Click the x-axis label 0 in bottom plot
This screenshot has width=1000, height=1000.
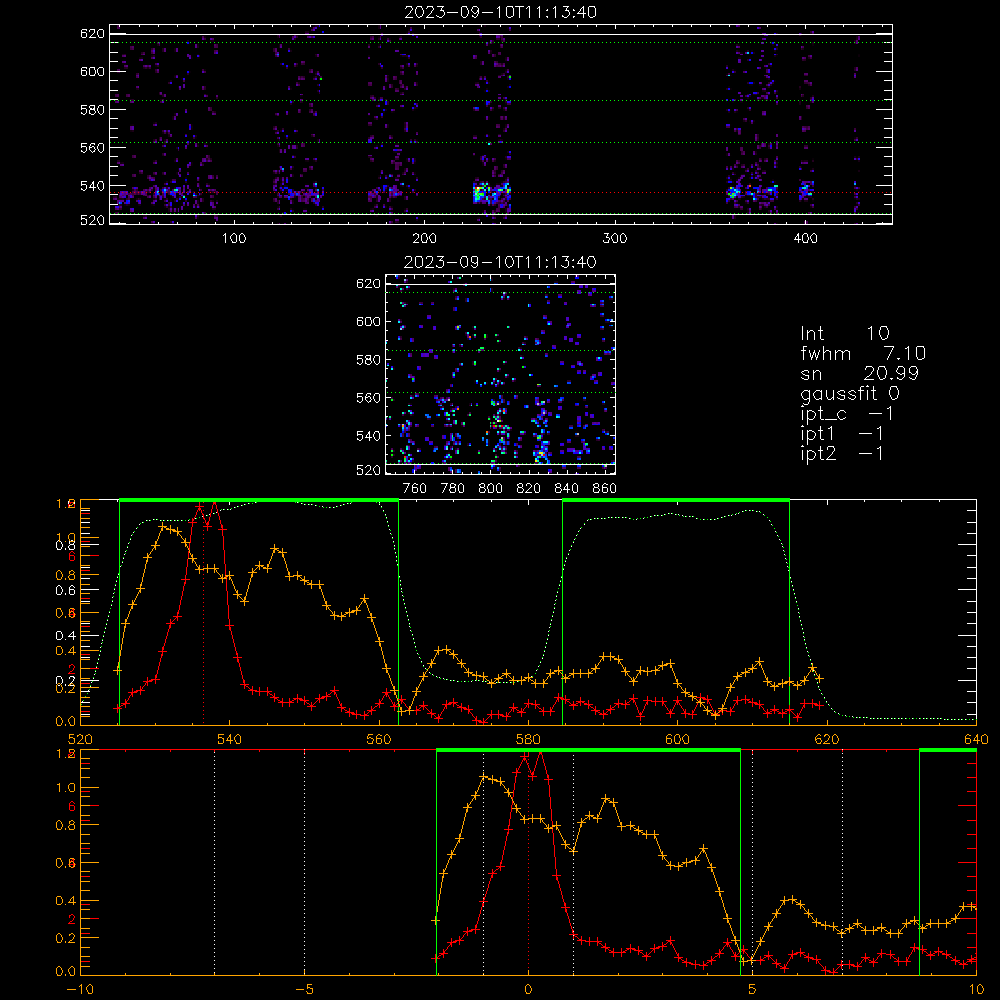(x=528, y=990)
